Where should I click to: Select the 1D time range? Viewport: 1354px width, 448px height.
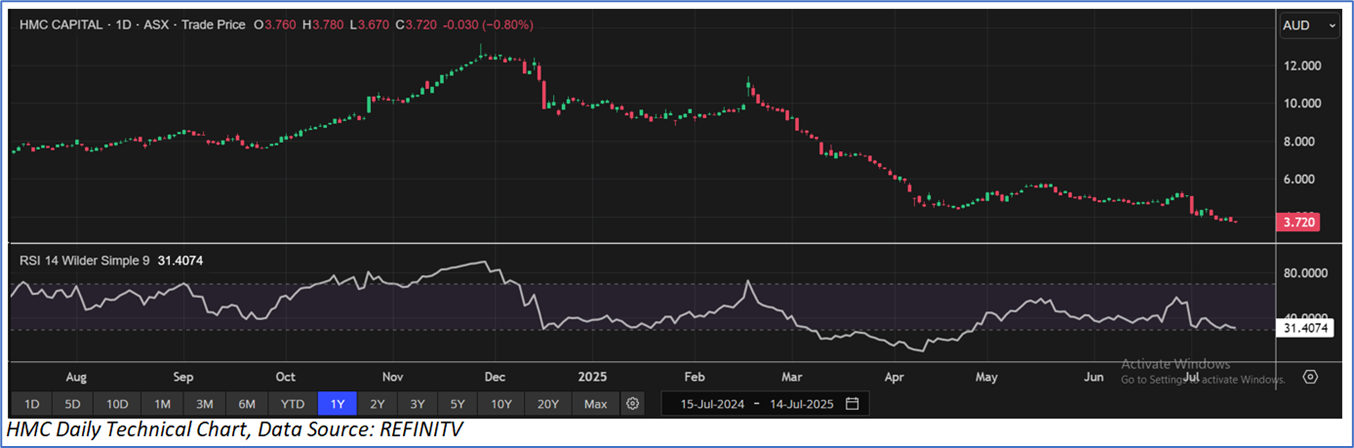click(x=32, y=404)
